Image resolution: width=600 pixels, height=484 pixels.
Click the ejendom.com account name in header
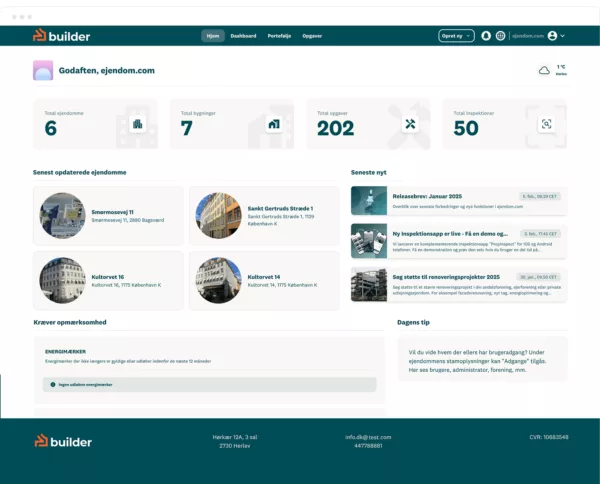(x=528, y=36)
